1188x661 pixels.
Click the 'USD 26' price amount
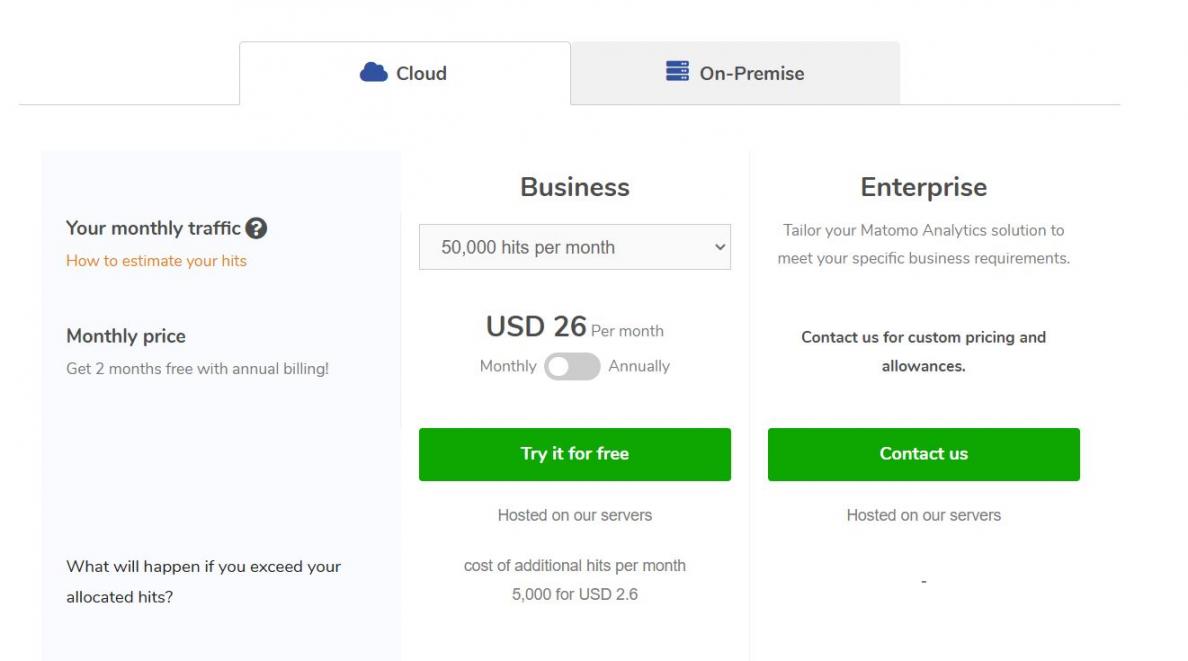point(536,327)
